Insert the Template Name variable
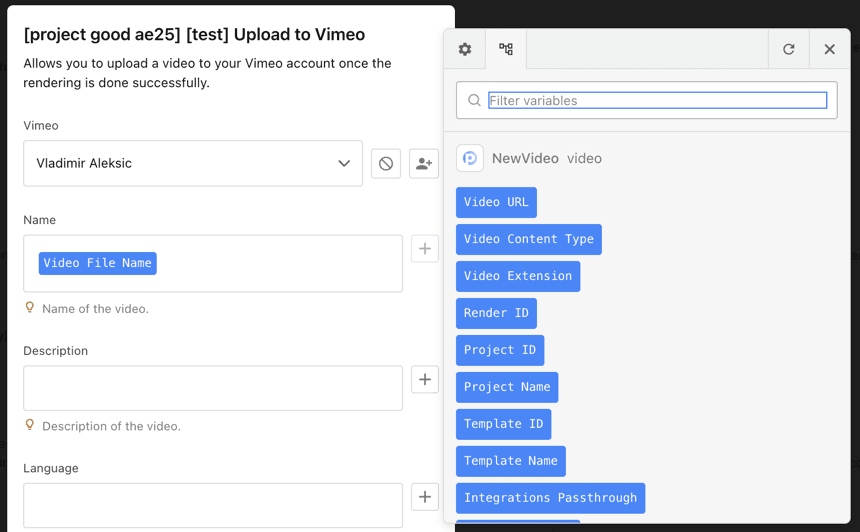Viewport: 860px width, 532px height. click(511, 461)
